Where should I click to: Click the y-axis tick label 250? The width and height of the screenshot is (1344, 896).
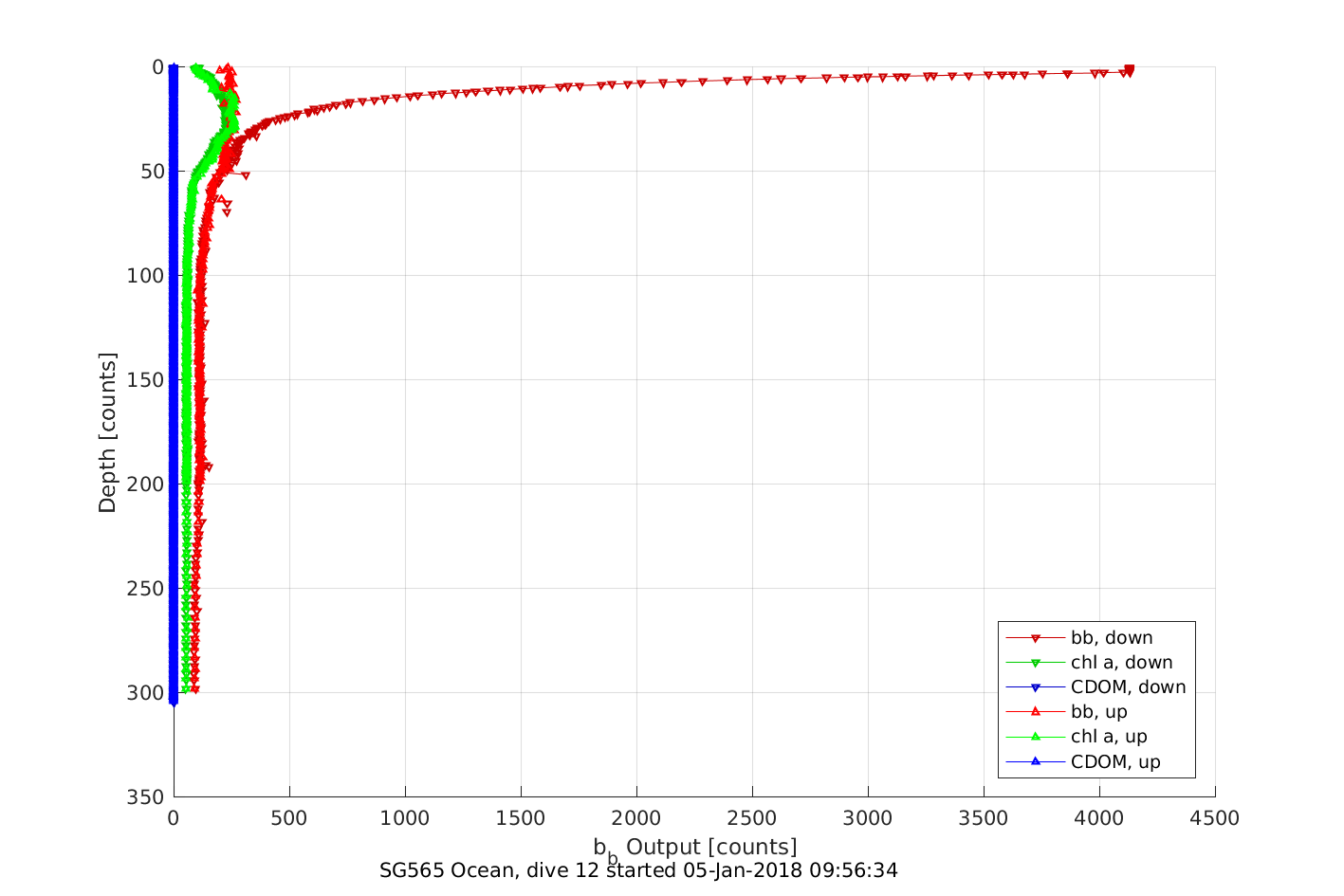click(x=146, y=589)
